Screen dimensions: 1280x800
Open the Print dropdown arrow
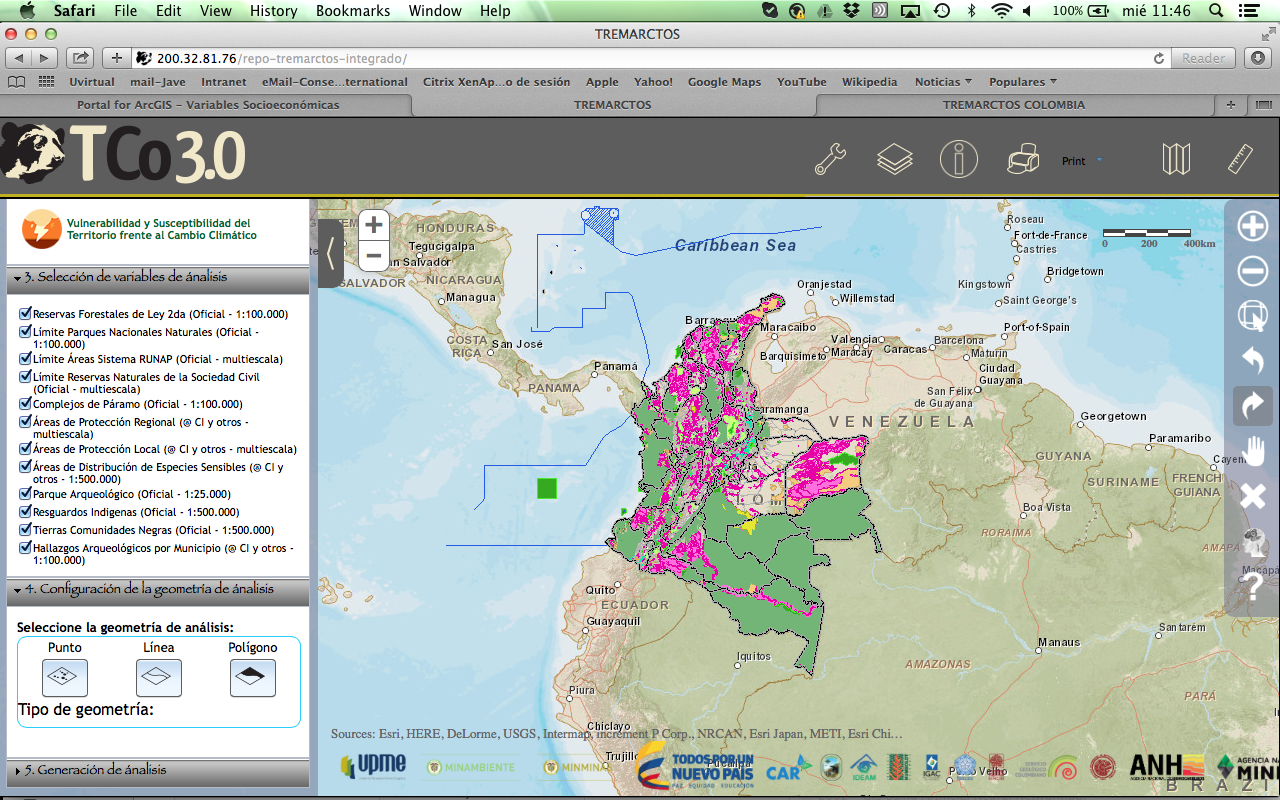click(1099, 160)
